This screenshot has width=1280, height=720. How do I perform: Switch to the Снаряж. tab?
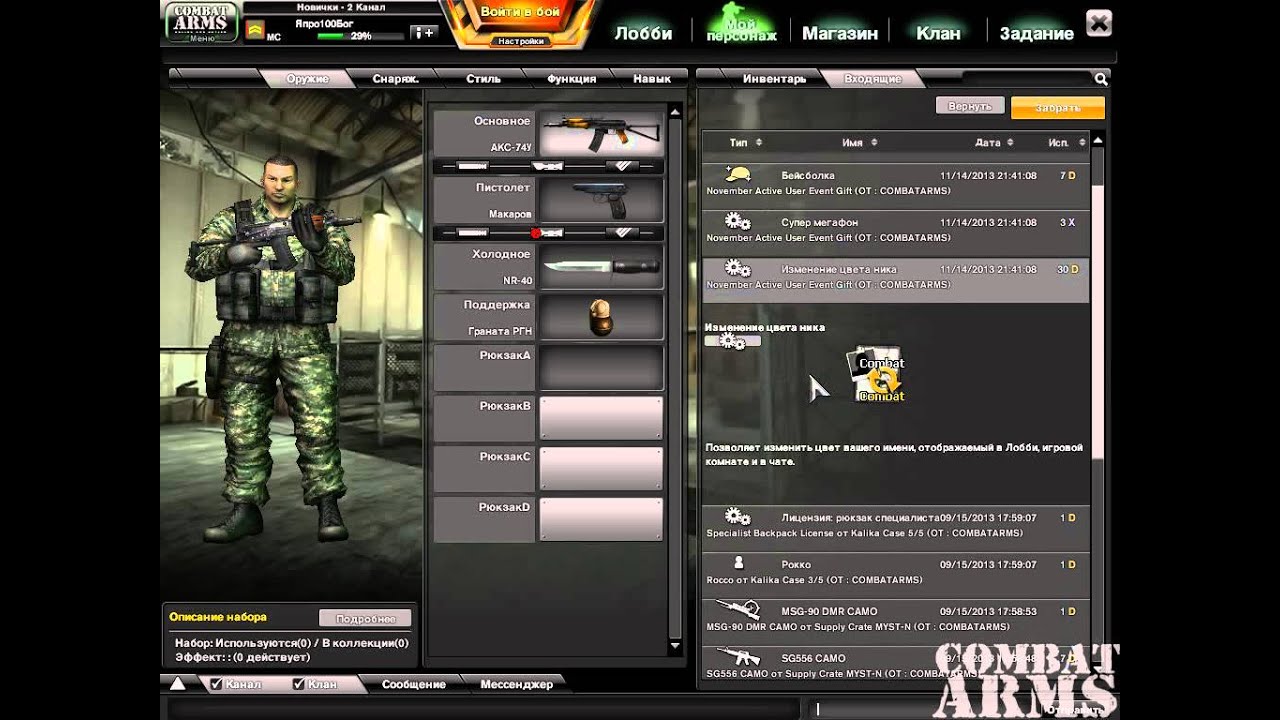tap(395, 78)
